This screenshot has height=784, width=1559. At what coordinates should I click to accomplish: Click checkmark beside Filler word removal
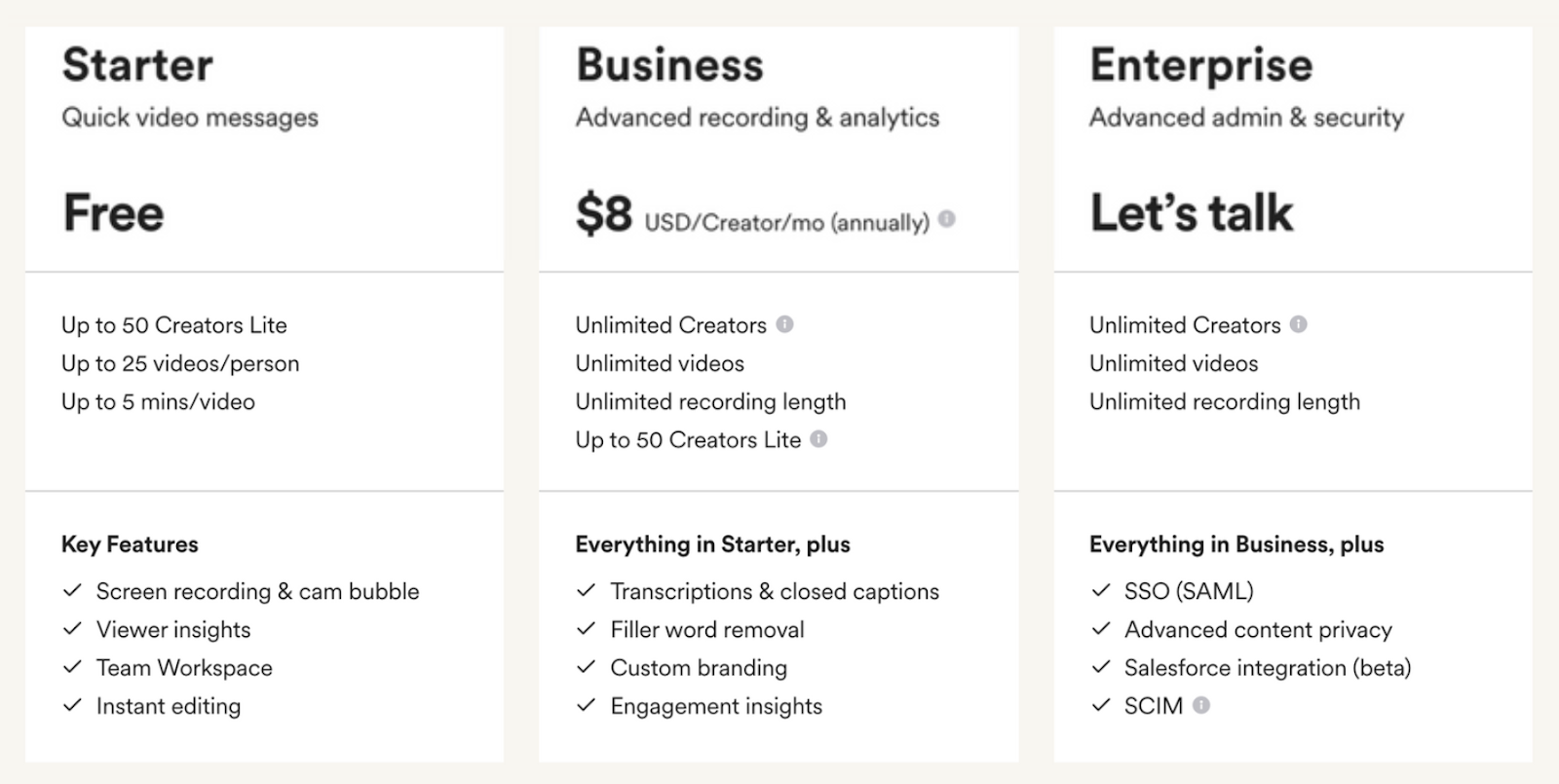coord(586,629)
